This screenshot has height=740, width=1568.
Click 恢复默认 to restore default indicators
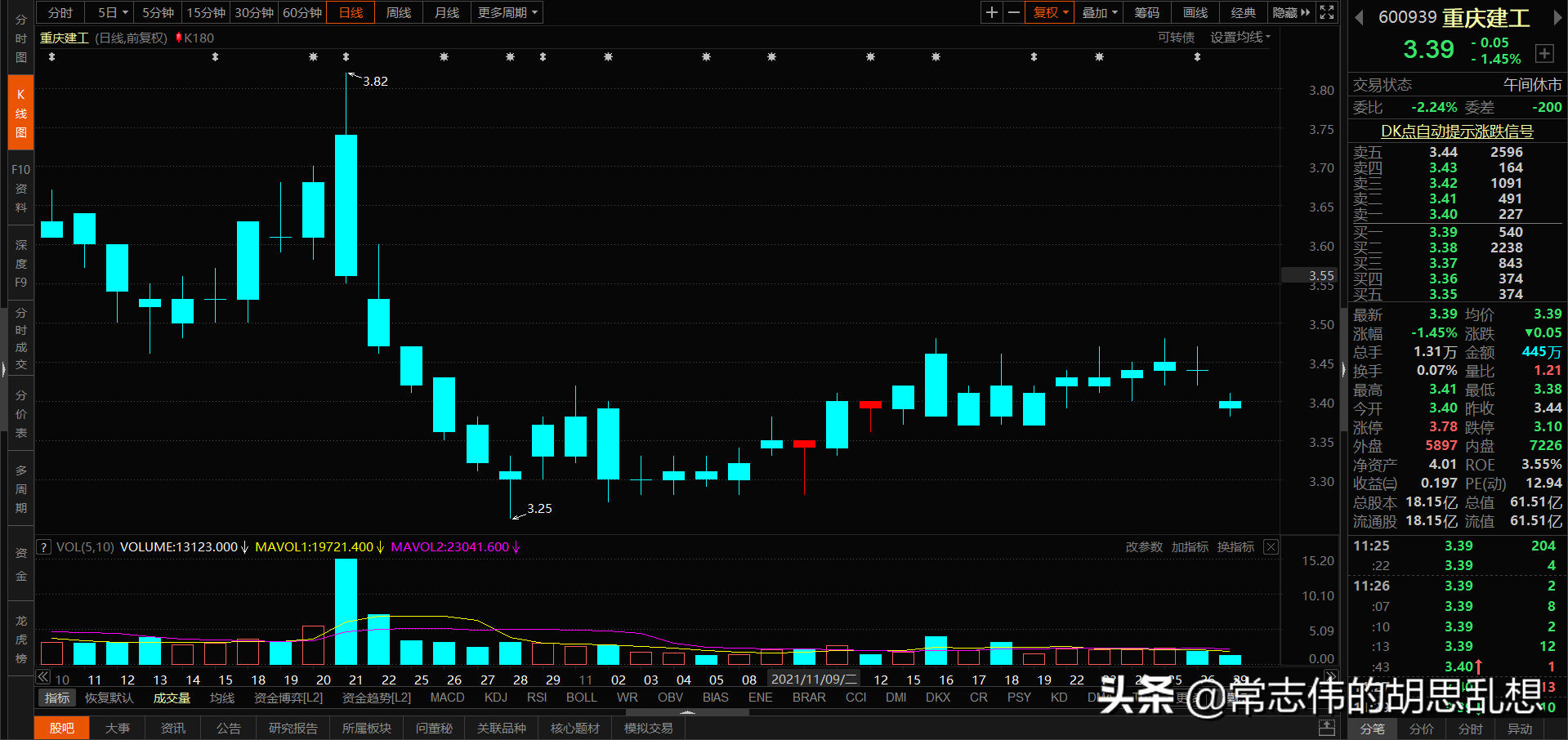(x=109, y=698)
